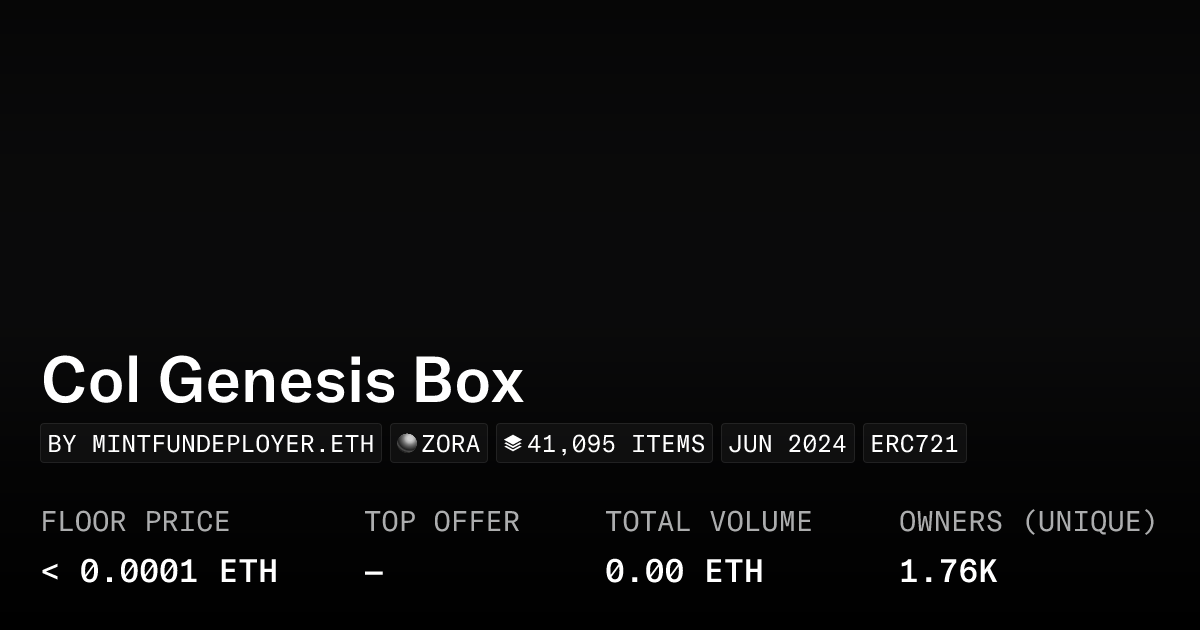Viewport: 1200px width, 630px height.
Task: Click the ETH unit after total volume
Action: (x=734, y=572)
